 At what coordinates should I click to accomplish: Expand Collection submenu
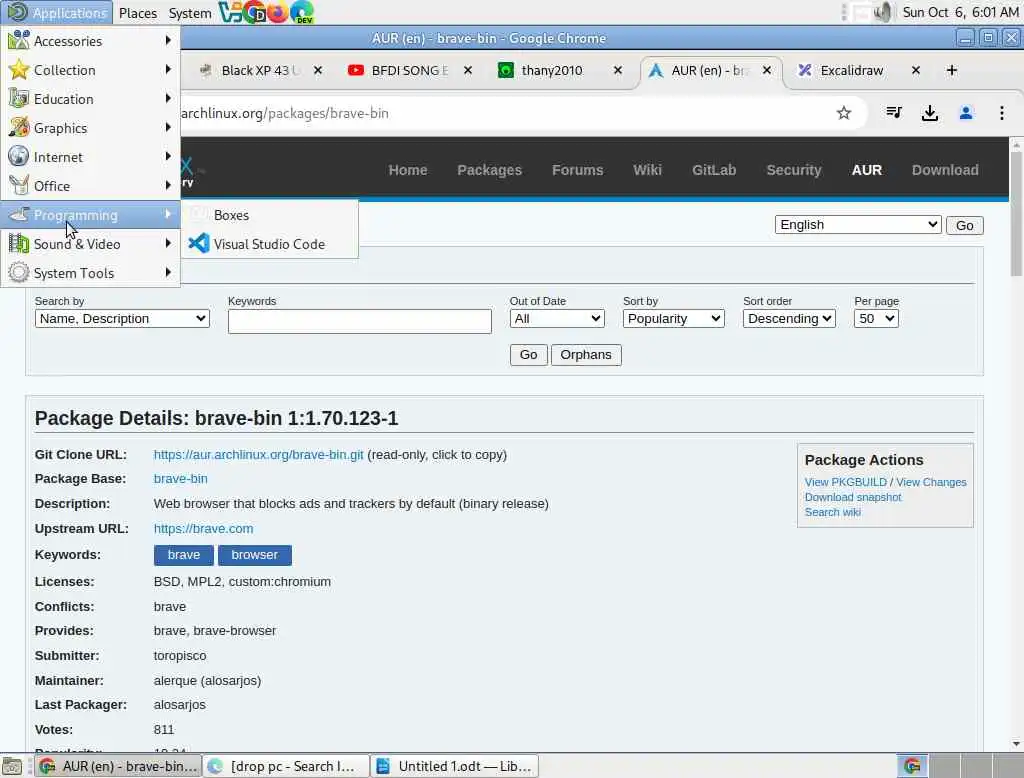(x=90, y=70)
